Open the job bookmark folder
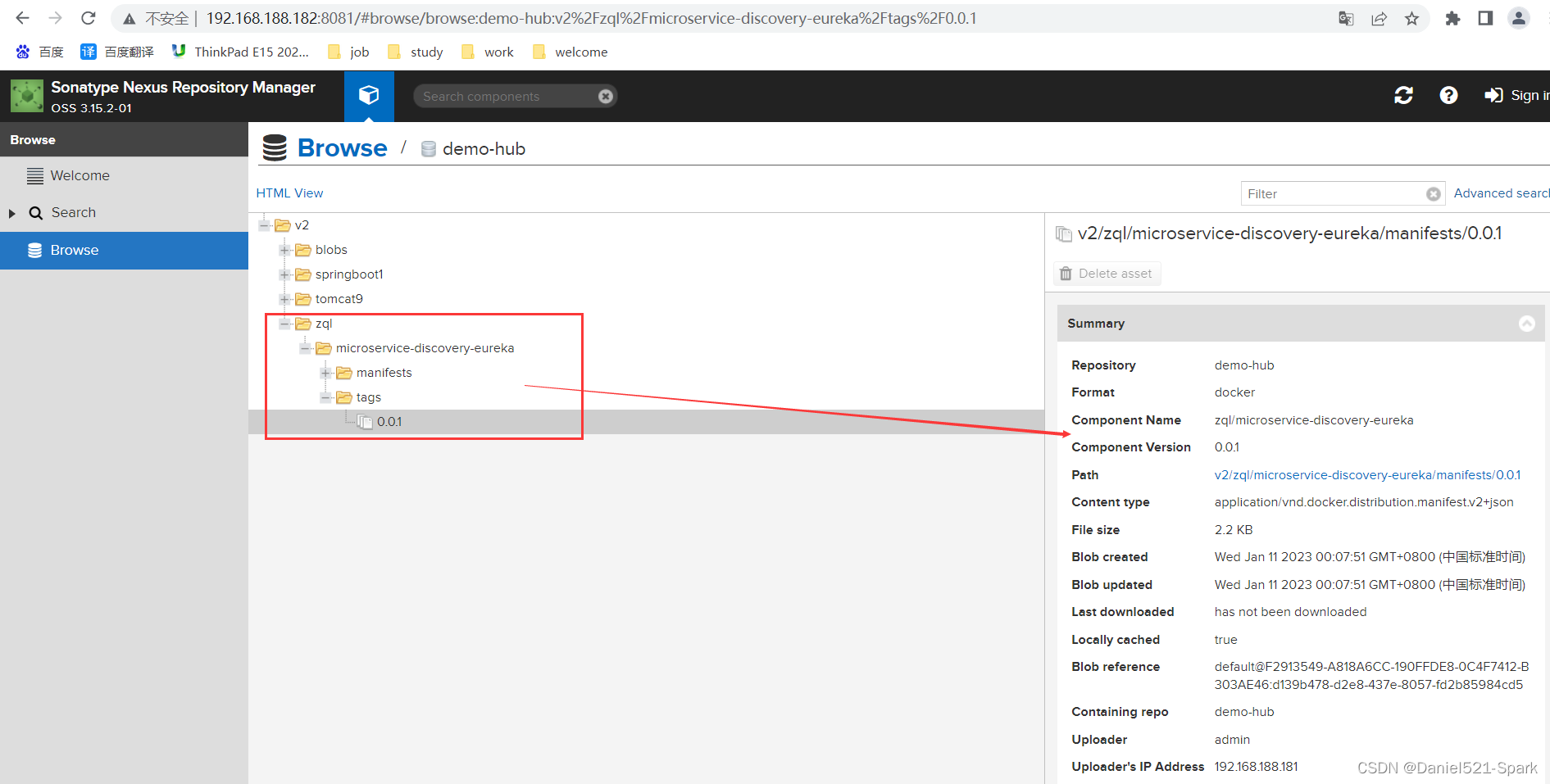The height and width of the screenshot is (784, 1550). (348, 52)
